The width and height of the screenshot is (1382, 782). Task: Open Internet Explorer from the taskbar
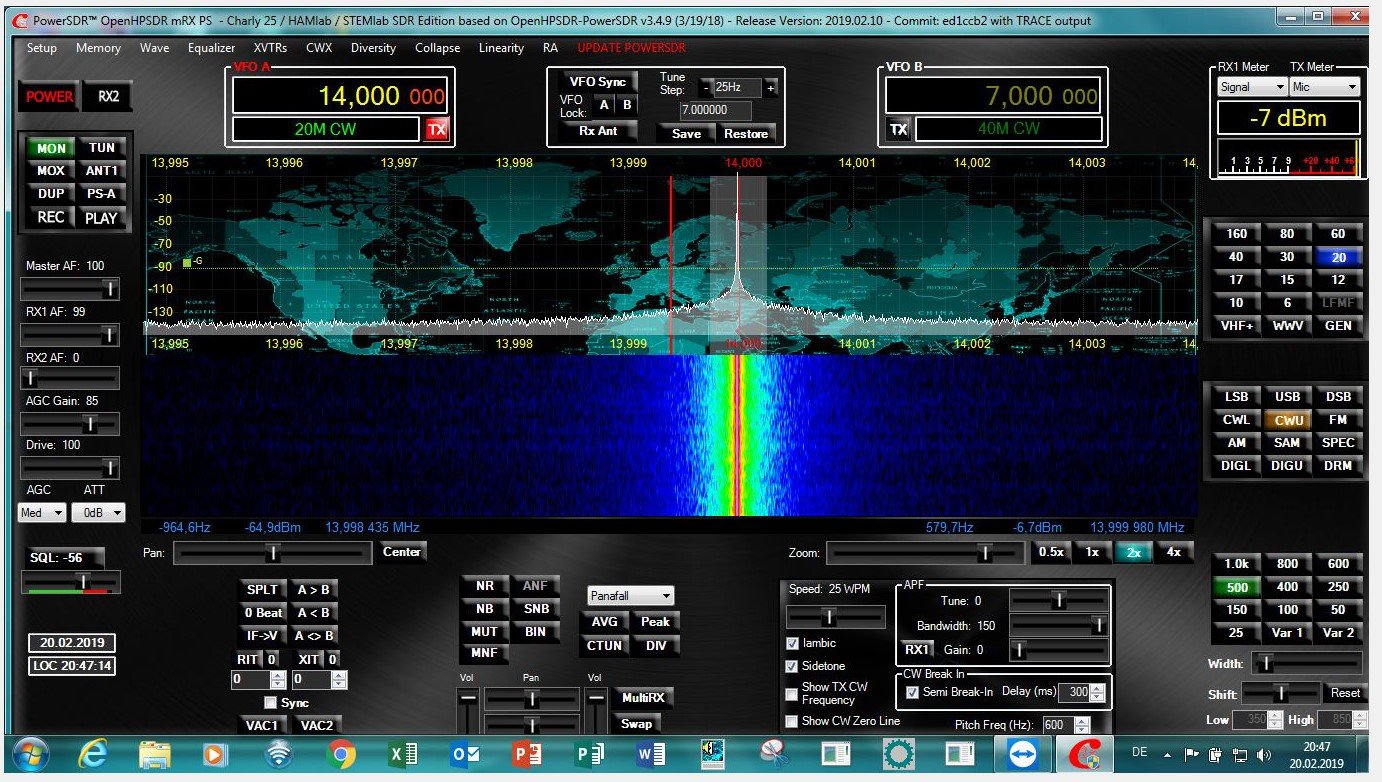92,755
